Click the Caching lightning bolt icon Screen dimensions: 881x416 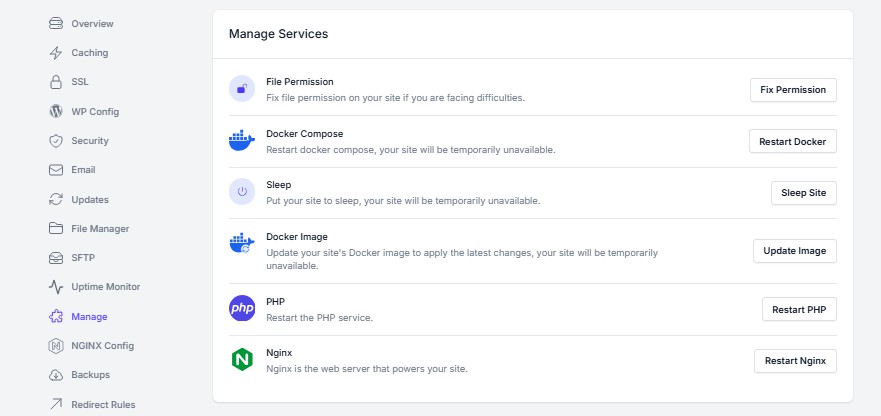coord(56,53)
